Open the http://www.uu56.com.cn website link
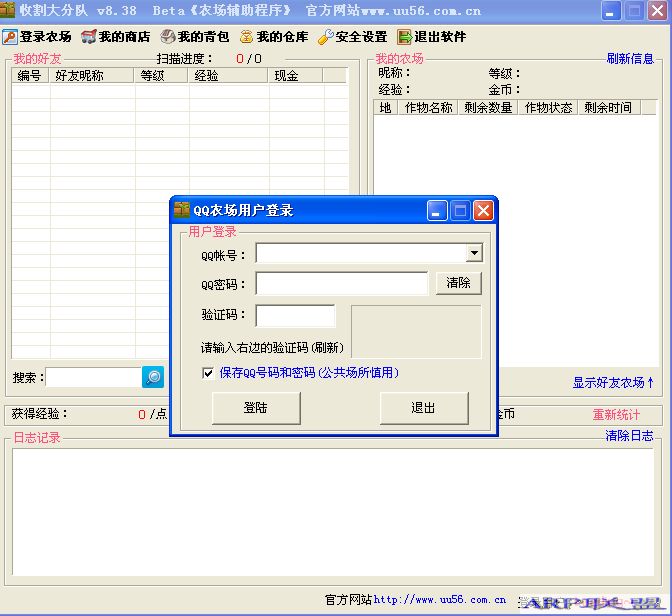Screen dimensions: 672x616 440,600
